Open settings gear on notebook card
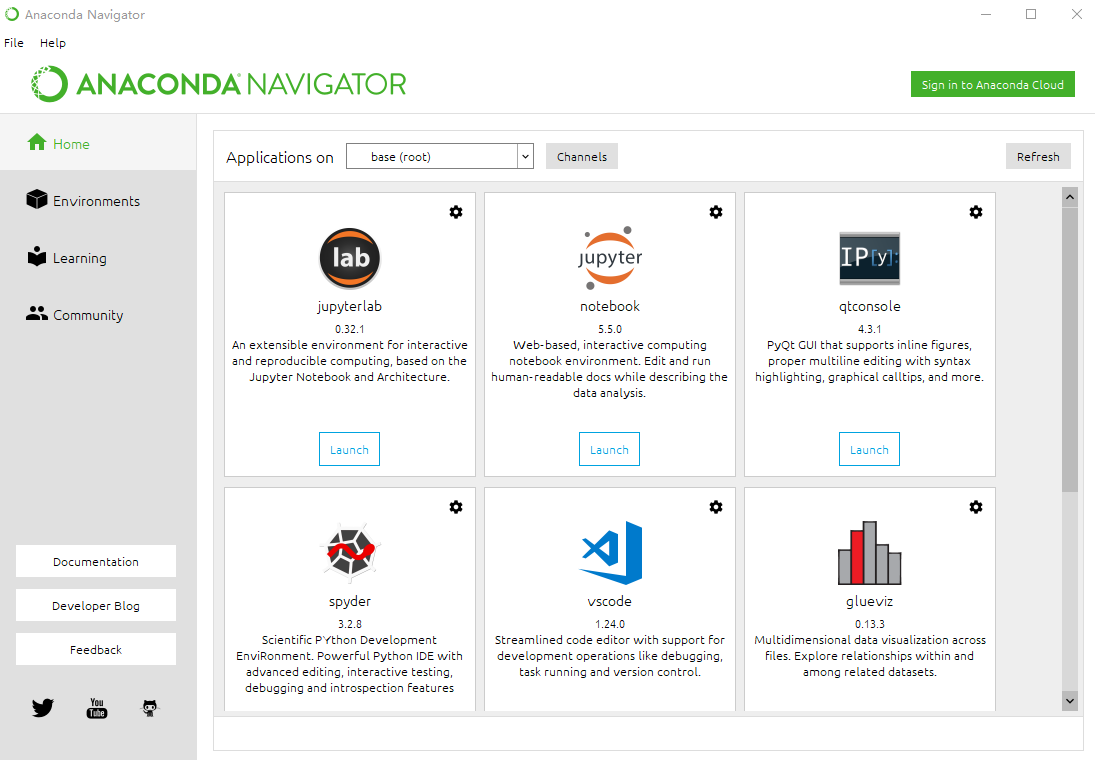Viewport: 1095px width, 760px height. tap(716, 212)
